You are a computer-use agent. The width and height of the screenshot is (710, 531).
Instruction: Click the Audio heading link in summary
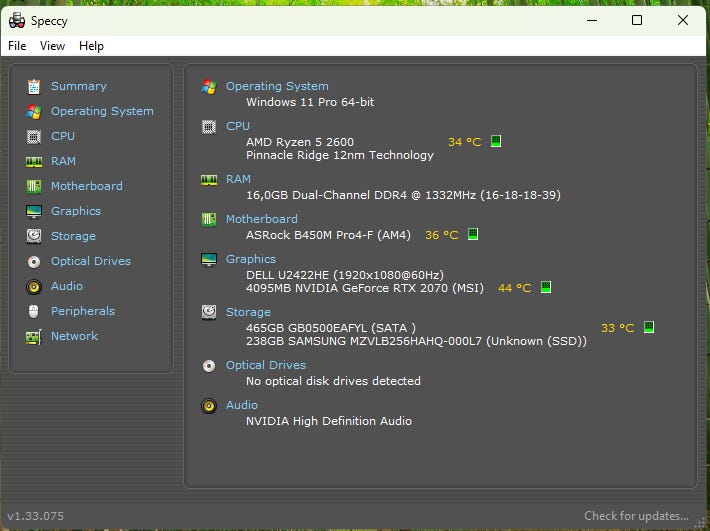coord(242,405)
